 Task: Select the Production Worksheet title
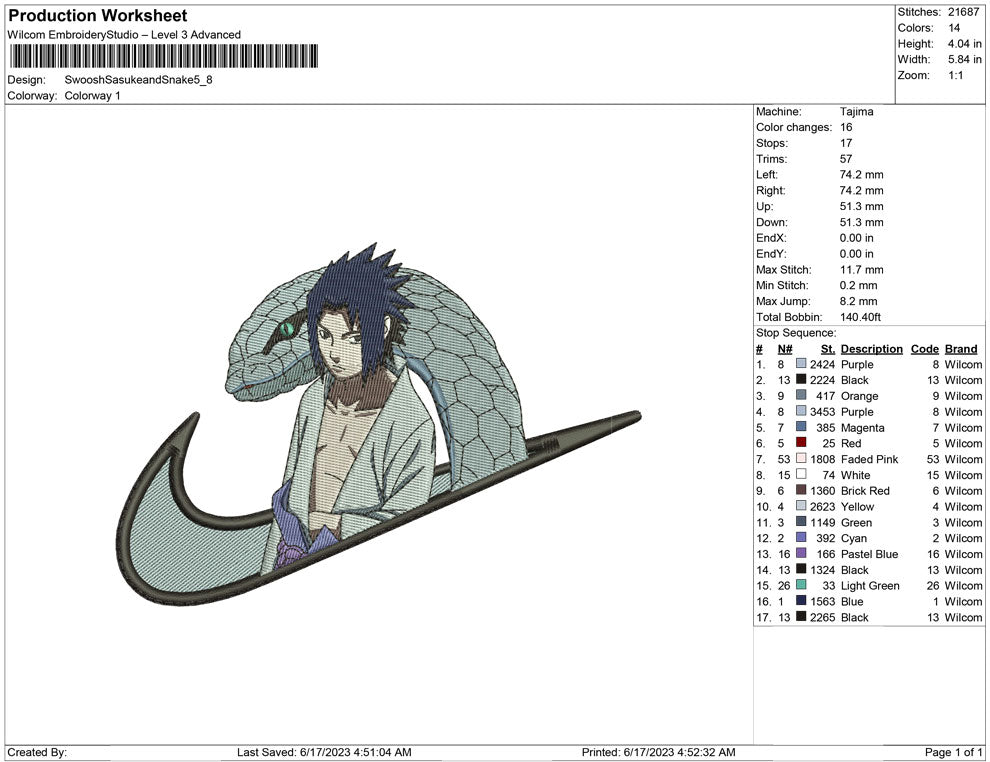[x=98, y=15]
